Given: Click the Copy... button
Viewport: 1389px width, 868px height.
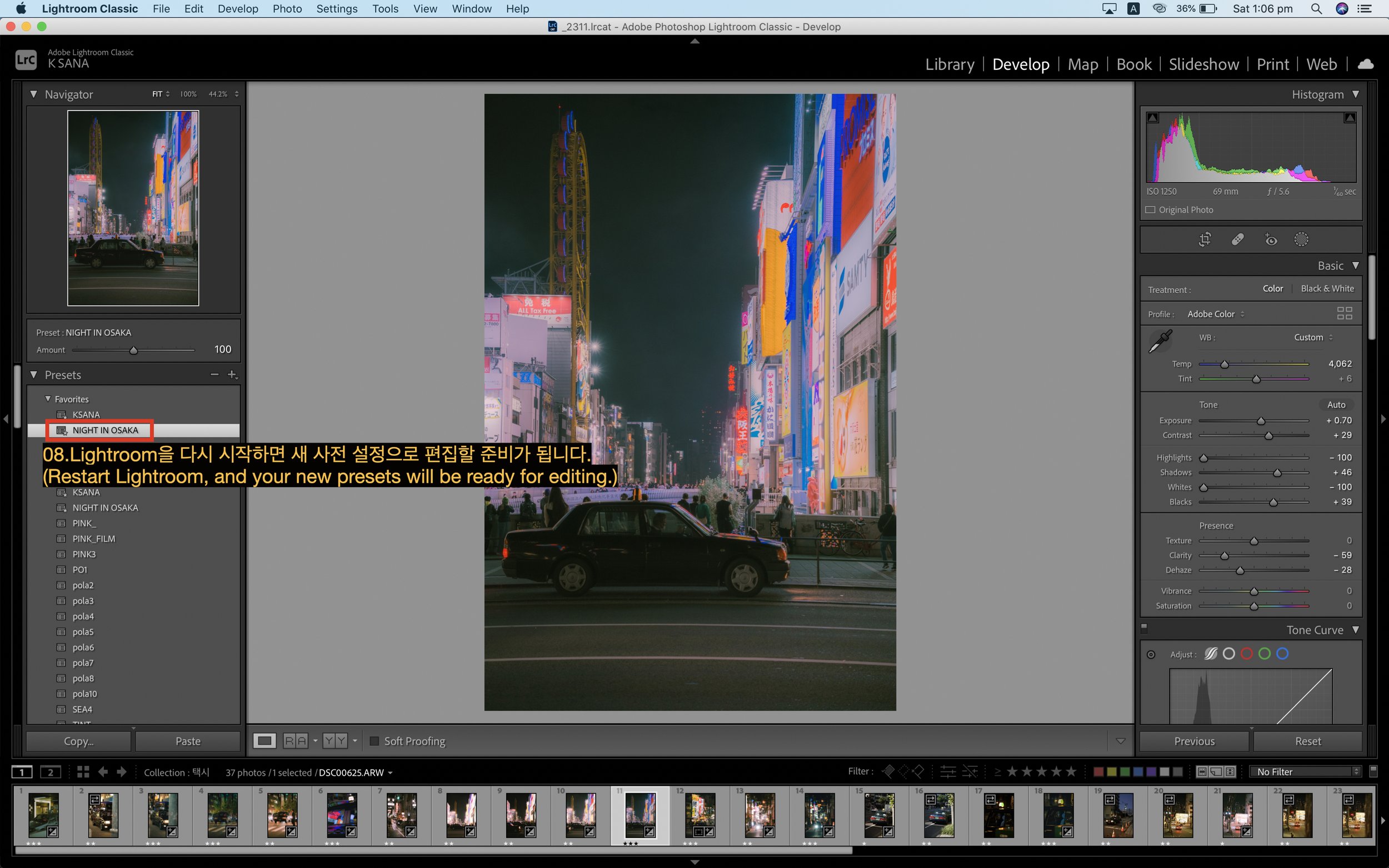Looking at the screenshot, I should [79, 741].
